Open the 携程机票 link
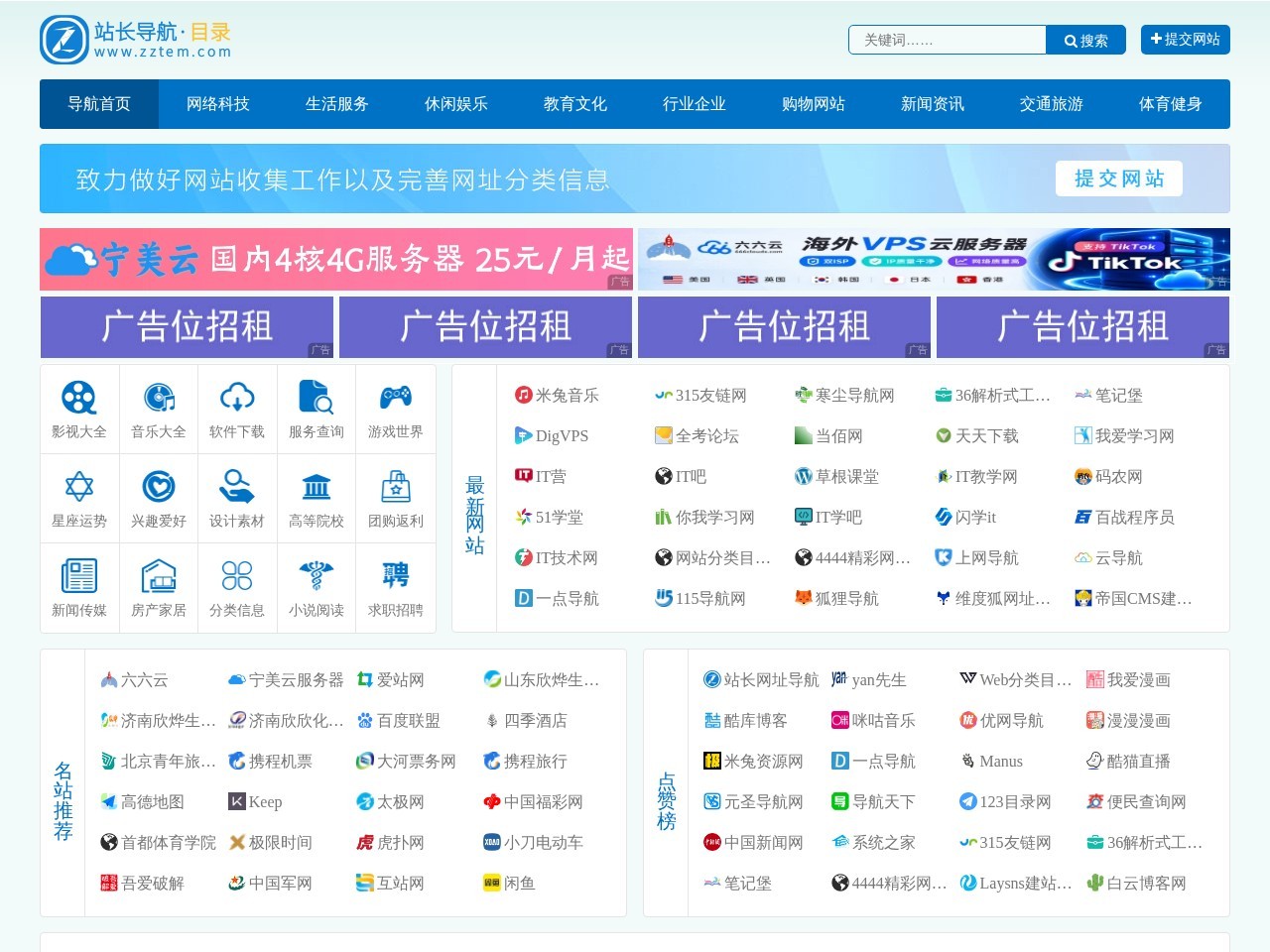Image resolution: width=1270 pixels, height=952 pixels. point(280,761)
